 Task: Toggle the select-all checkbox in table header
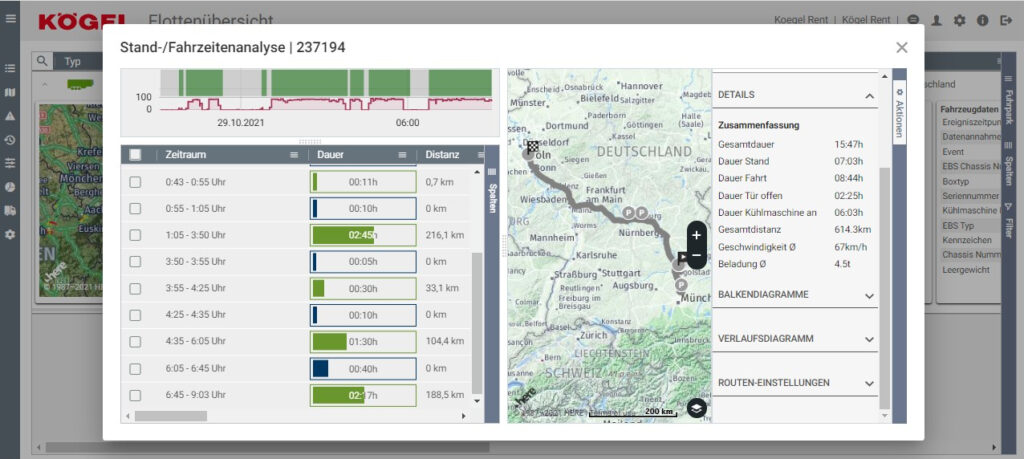click(x=135, y=155)
